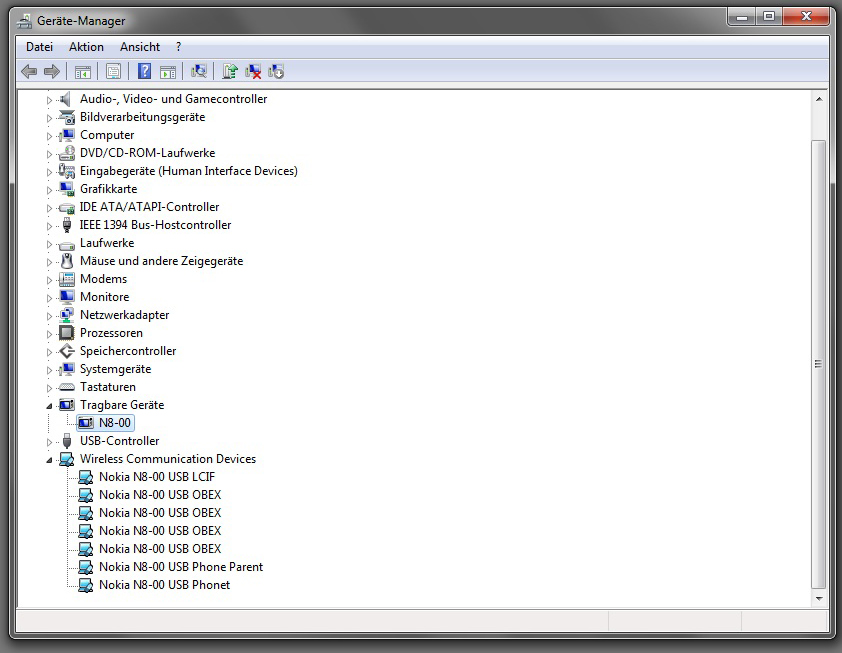This screenshot has height=653, width=842.
Task: Expand the Computer node
Action: click(x=49, y=136)
